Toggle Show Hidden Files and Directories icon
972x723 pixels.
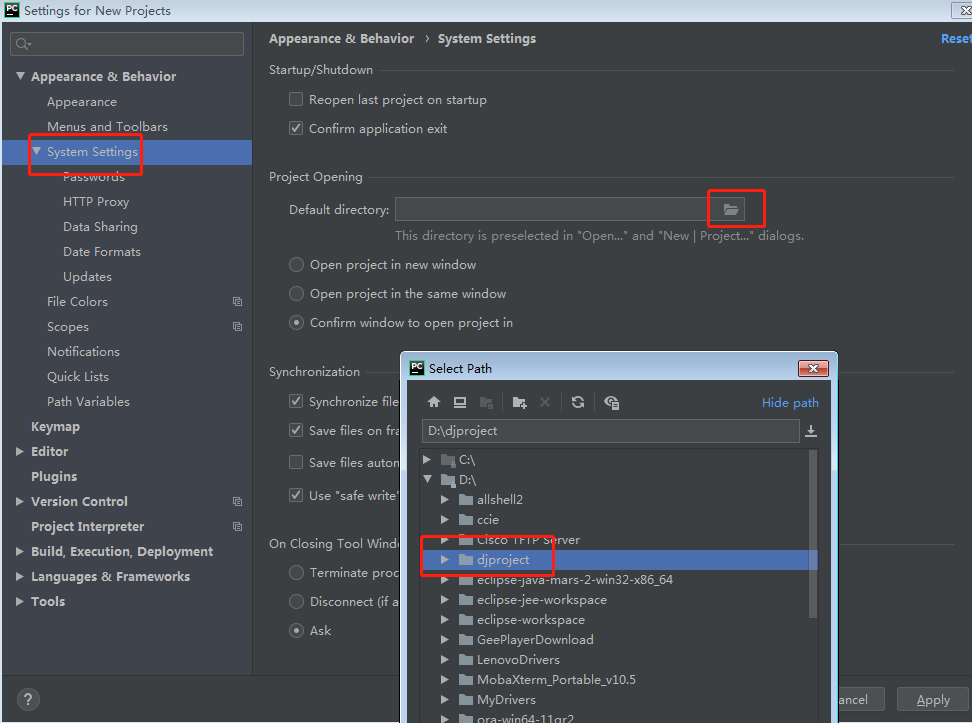[x=611, y=402]
